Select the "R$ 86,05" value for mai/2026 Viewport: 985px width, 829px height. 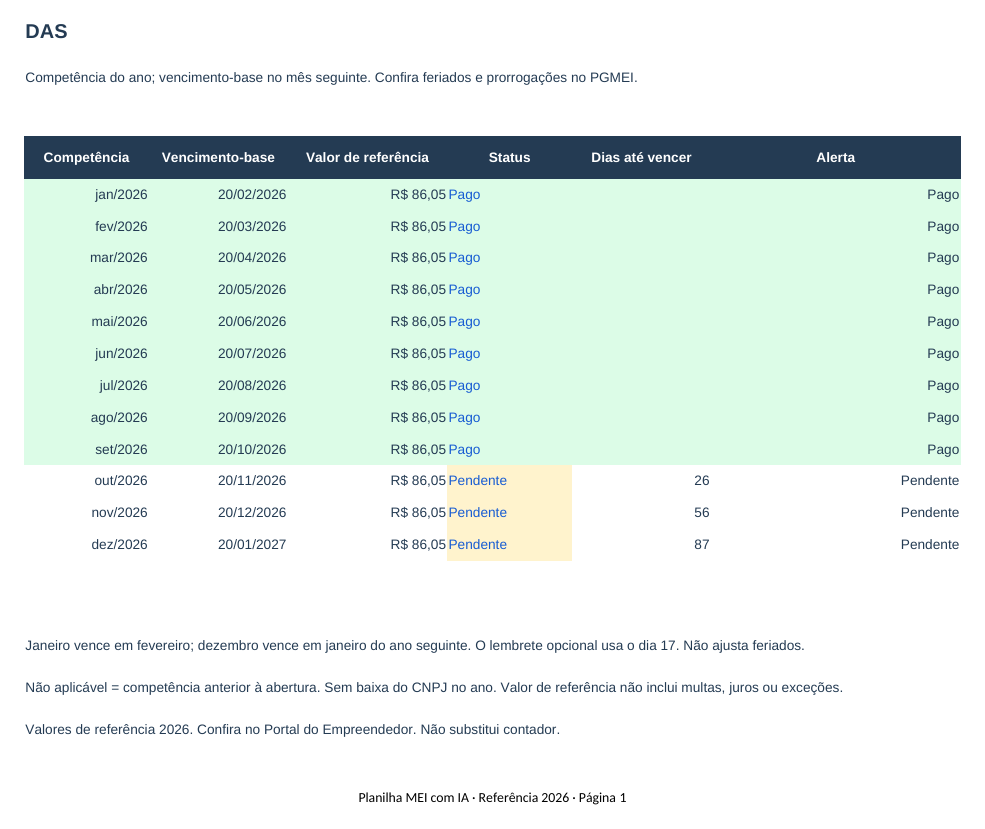coord(418,322)
